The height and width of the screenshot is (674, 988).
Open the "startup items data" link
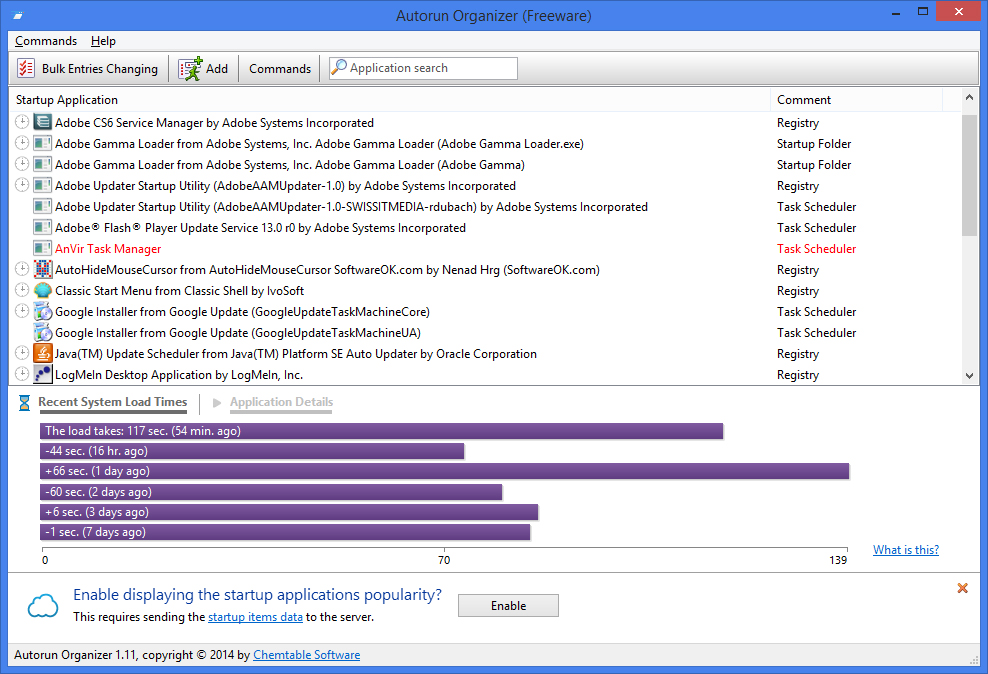coord(255,617)
